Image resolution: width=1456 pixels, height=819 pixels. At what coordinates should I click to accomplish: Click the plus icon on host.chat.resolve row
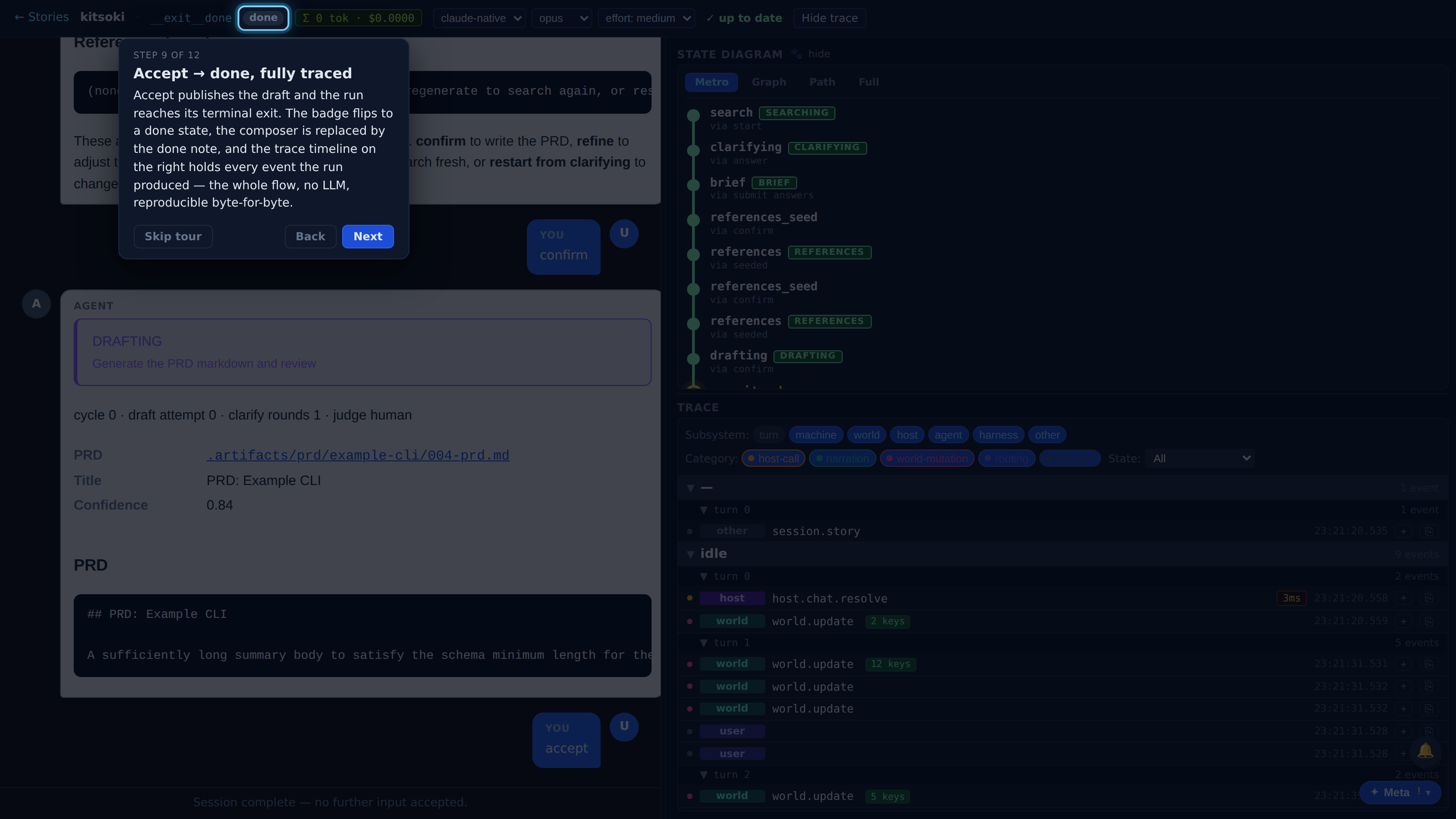(x=1403, y=598)
